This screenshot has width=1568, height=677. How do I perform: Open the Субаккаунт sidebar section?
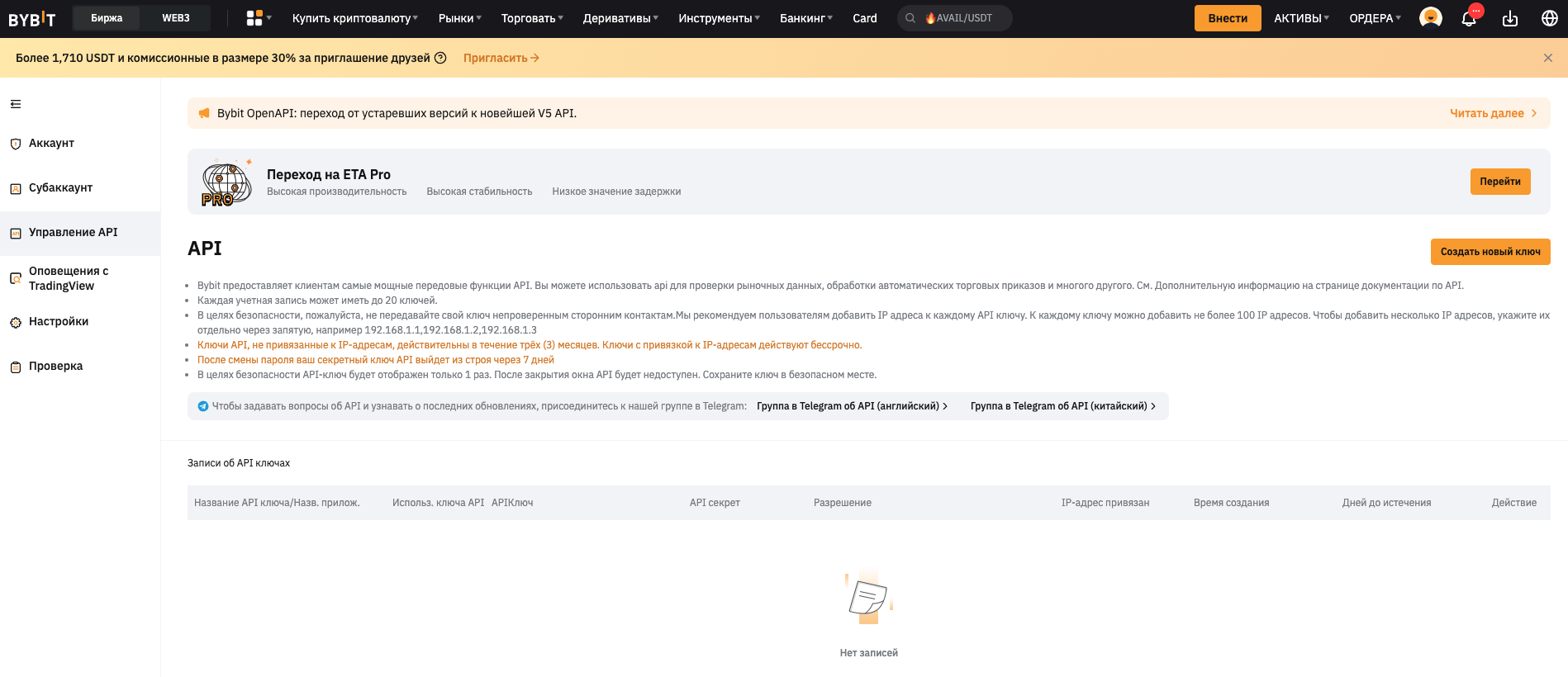(60, 188)
